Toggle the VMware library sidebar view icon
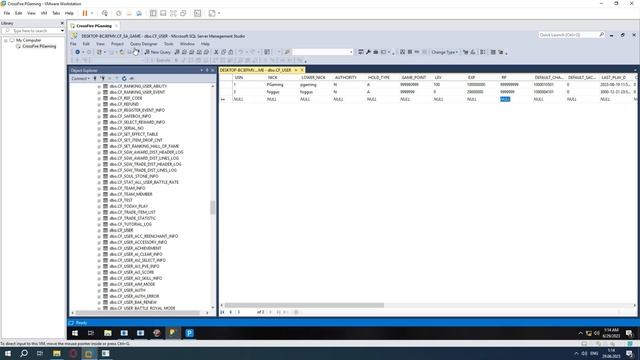The width and height of the screenshot is (640, 360). tap(153, 13)
